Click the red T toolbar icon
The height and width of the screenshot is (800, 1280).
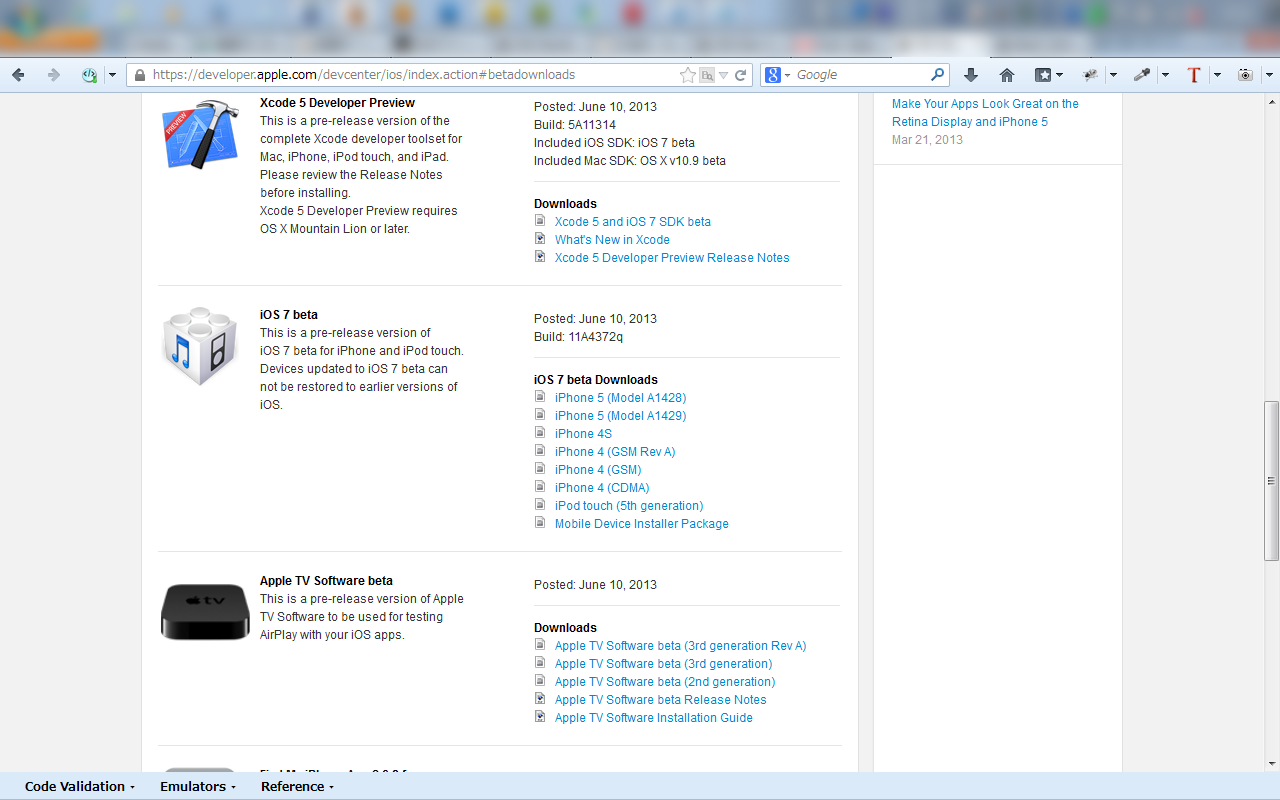pos(1193,75)
